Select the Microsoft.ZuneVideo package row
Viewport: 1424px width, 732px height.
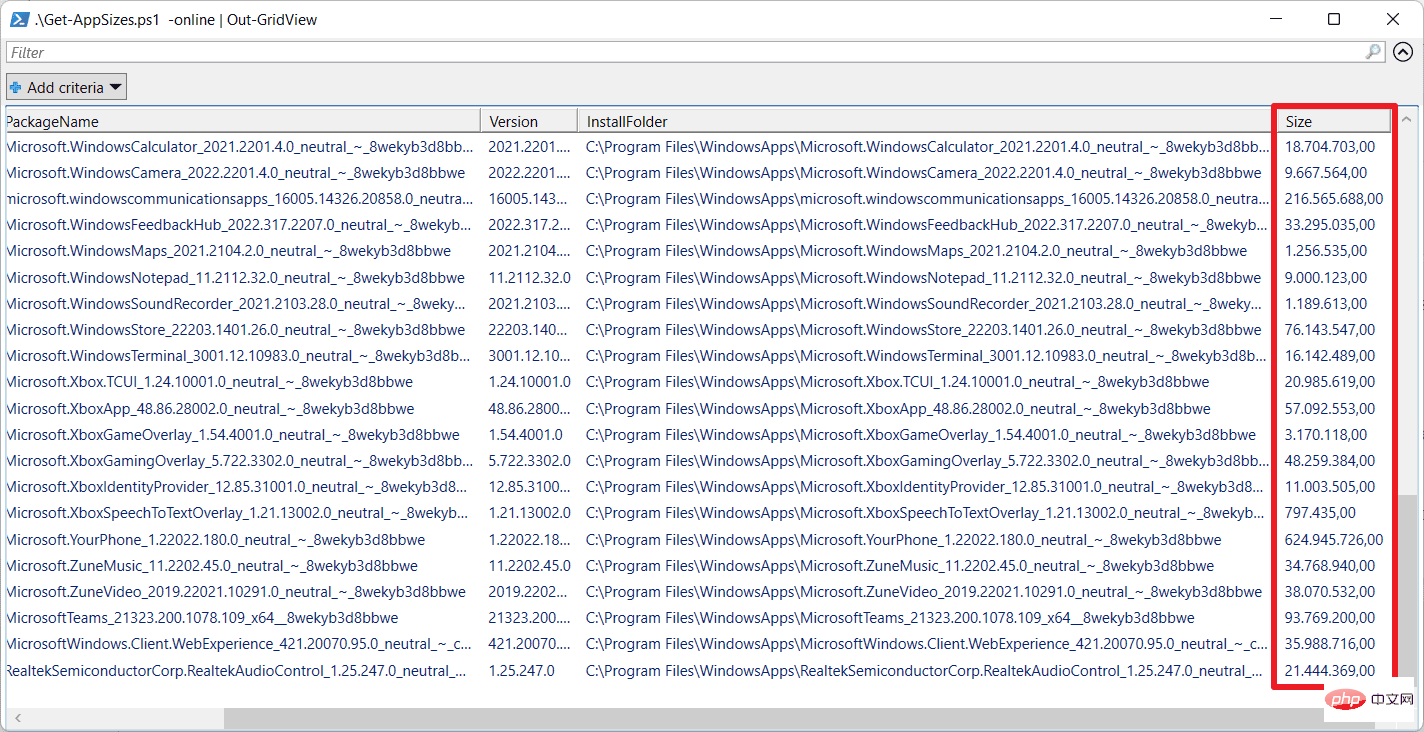click(700, 591)
